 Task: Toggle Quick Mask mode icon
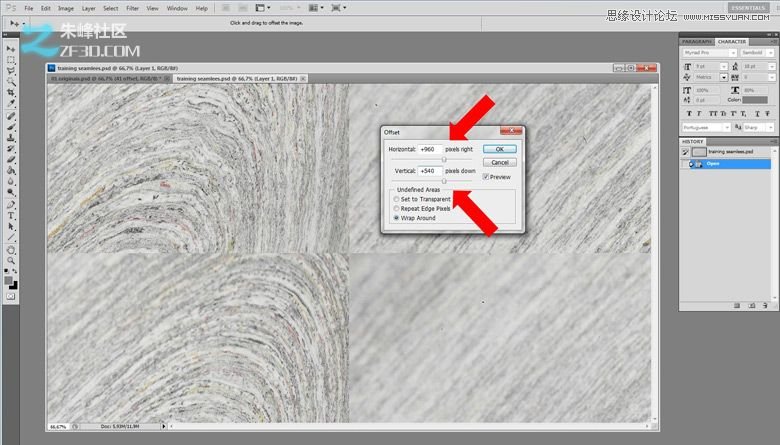[10, 296]
